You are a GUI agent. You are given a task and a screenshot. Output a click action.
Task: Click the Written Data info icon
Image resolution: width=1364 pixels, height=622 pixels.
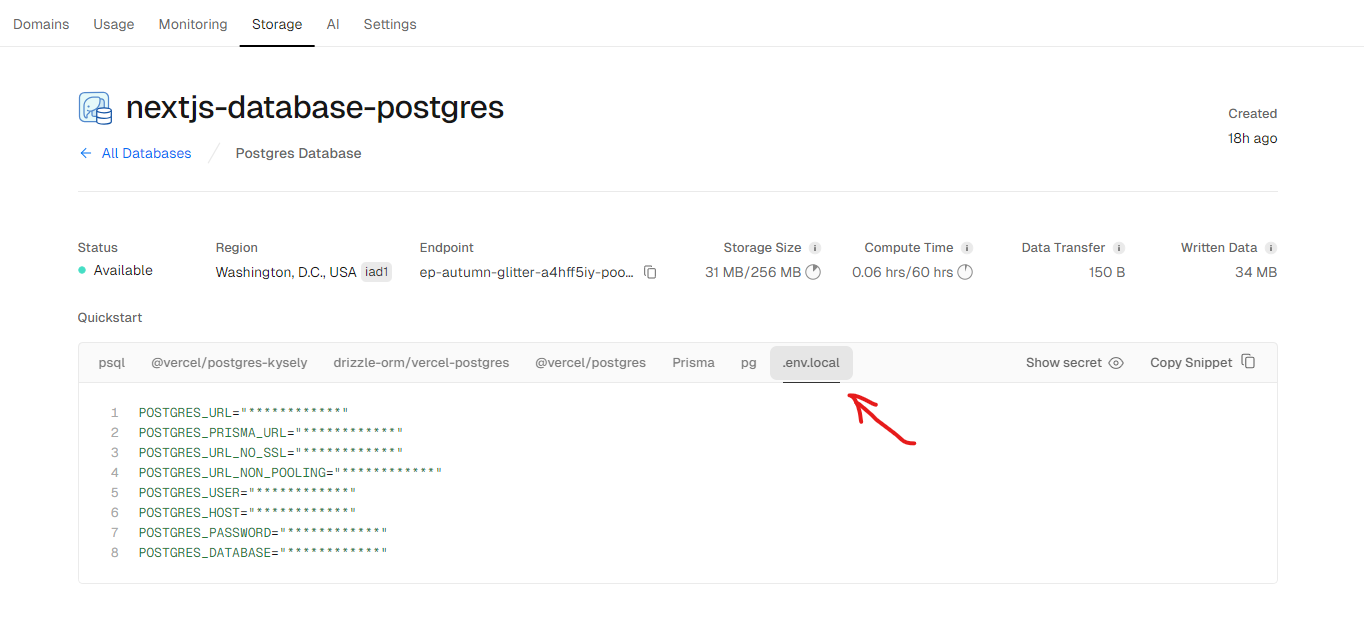(x=1270, y=248)
